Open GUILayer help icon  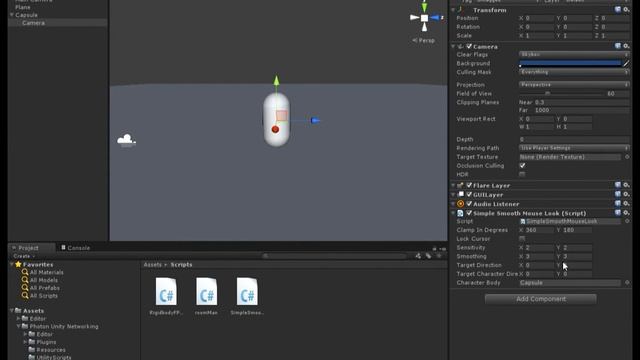point(618,194)
